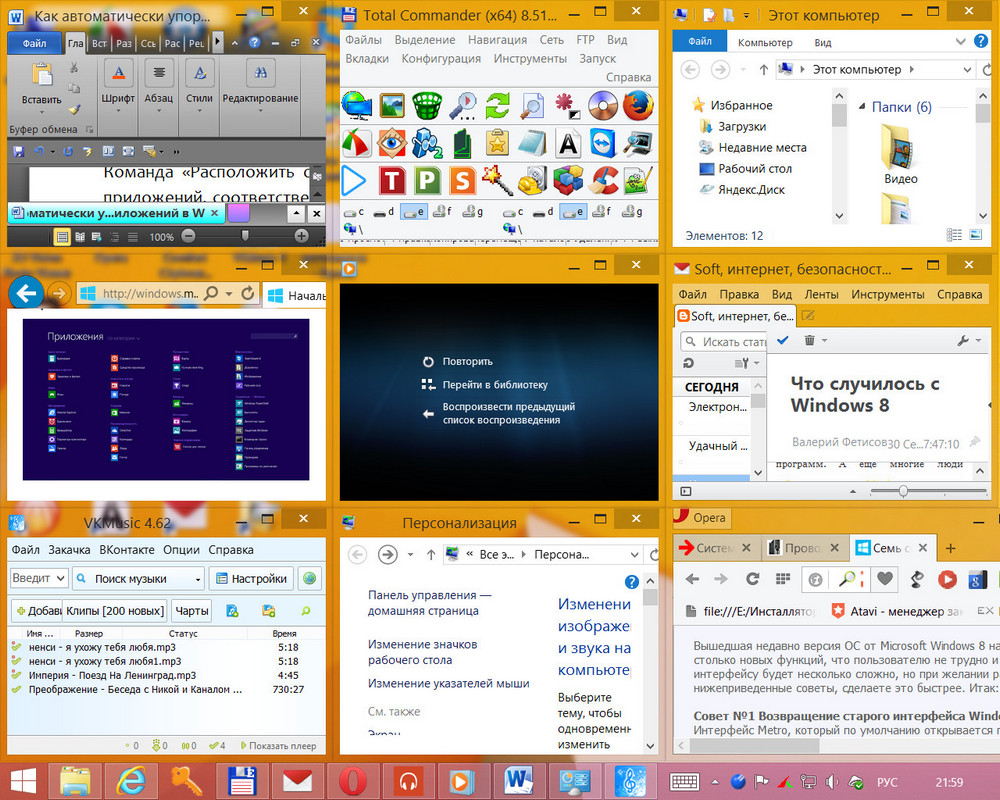Click the Искать search field in feed reader
1000x800 pixels.
coord(724,341)
